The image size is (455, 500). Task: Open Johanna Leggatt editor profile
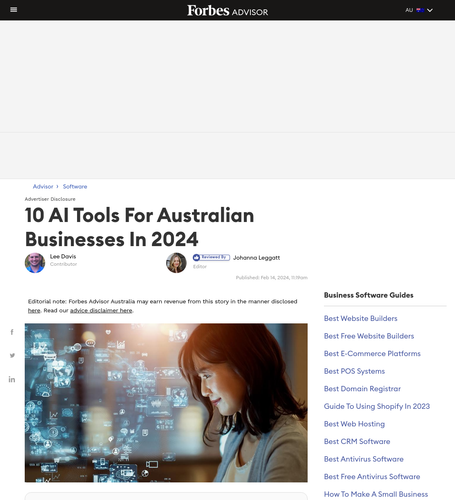(x=257, y=258)
